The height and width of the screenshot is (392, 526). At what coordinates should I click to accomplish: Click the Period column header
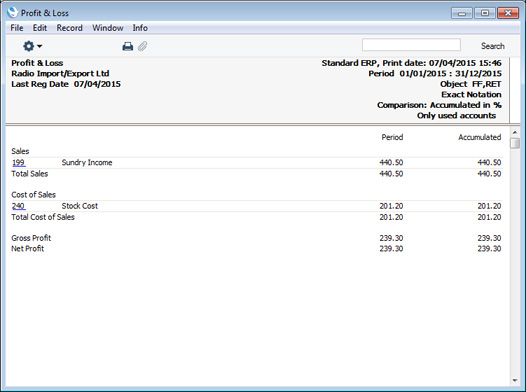tap(392, 137)
